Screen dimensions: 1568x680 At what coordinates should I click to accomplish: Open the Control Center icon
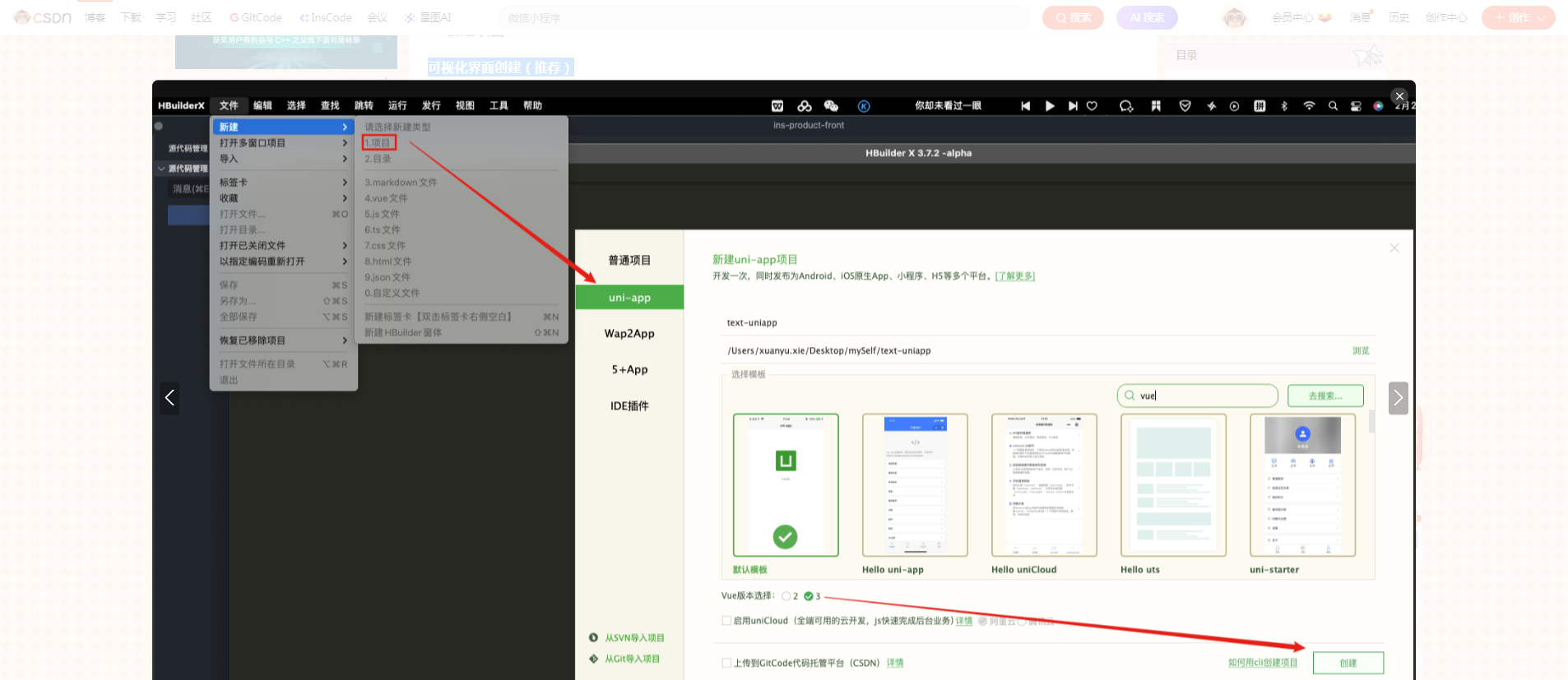coord(1356,106)
